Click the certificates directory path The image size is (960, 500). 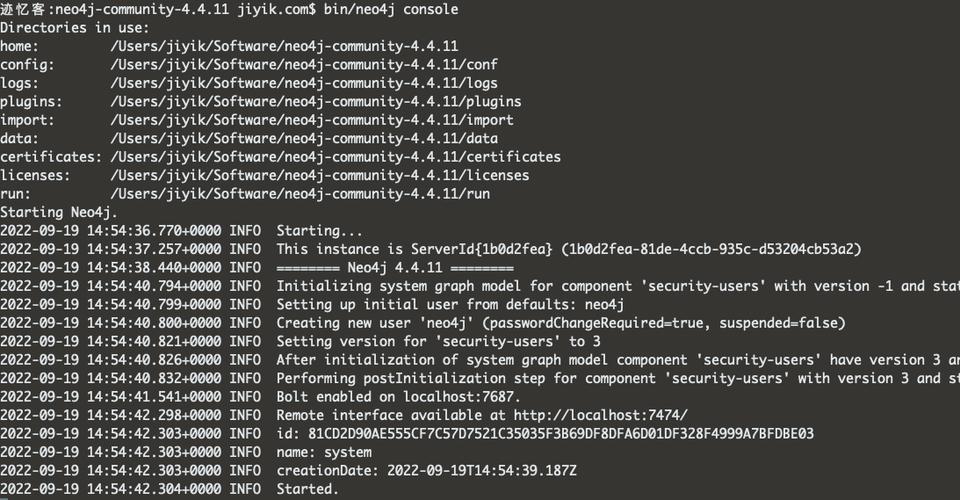[336, 157]
